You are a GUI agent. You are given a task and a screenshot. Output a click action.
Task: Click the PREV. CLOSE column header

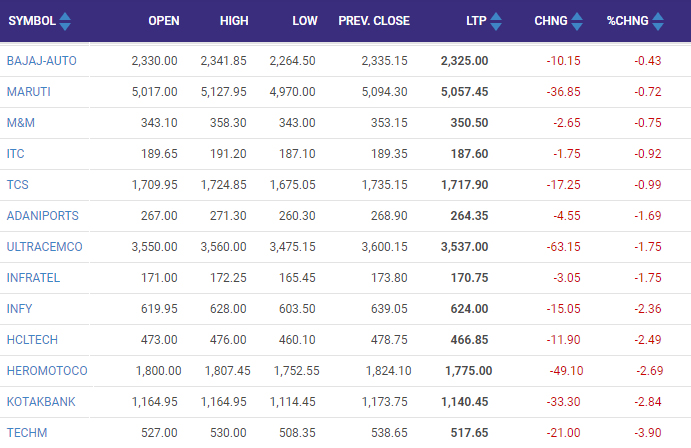point(374,21)
